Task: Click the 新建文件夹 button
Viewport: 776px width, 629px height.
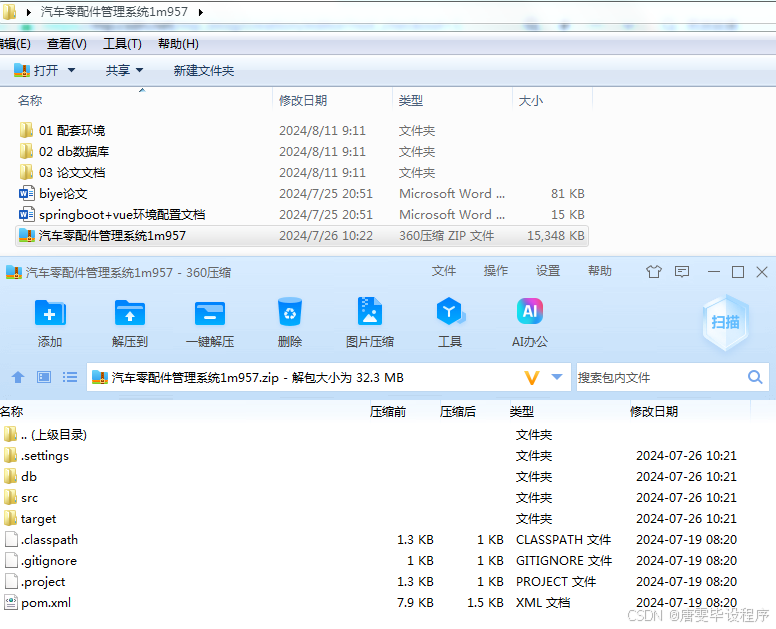Action: pos(203,71)
